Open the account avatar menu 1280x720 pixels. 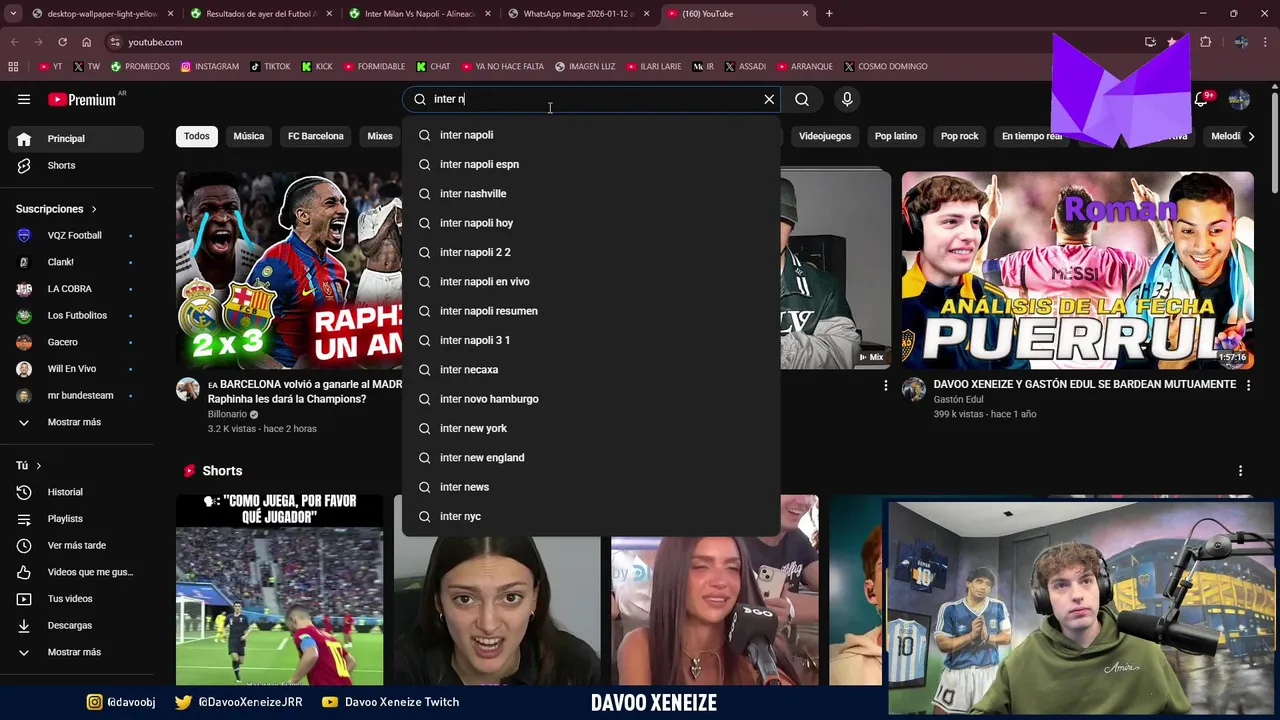tap(1239, 99)
